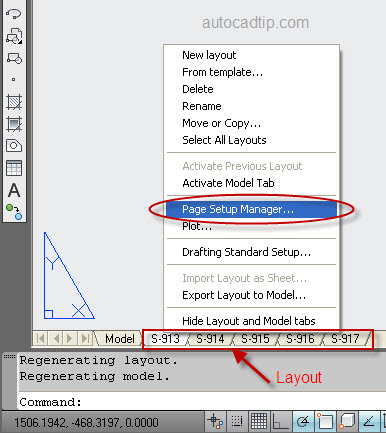Image resolution: width=386 pixels, height=433 pixels.
Task: Select the Hatch tool in the draw toolbar
Action: pyautogui.click(x=14, y=102)
